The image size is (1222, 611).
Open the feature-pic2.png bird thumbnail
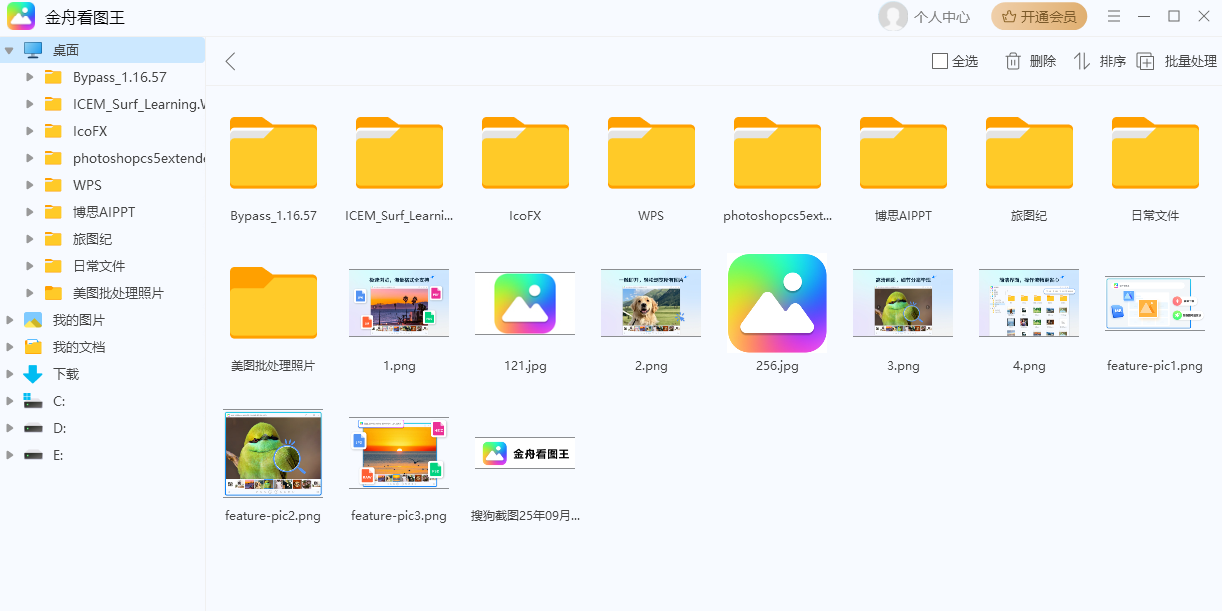pos(273,453)
